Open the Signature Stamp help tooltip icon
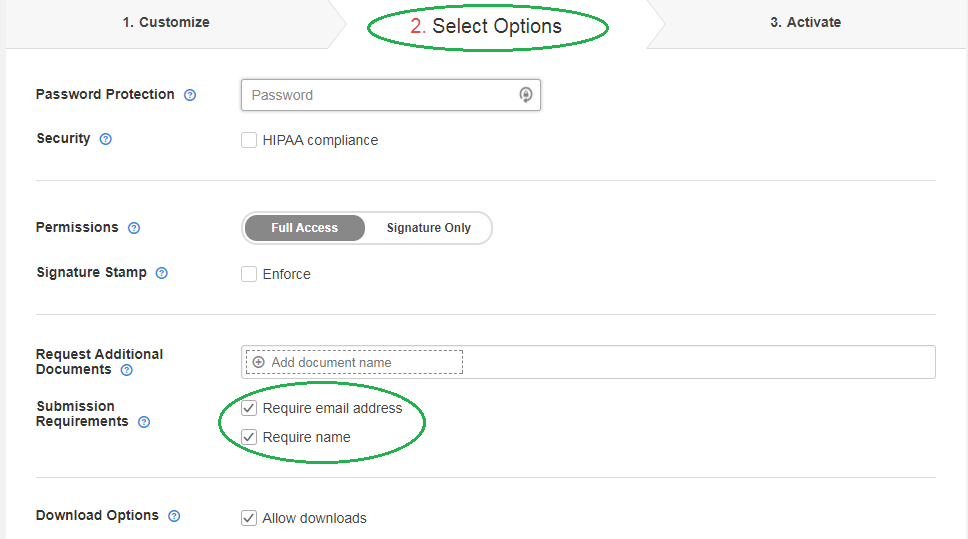The width and height of the screenshot is (968, 539). (x=162, y=273)
